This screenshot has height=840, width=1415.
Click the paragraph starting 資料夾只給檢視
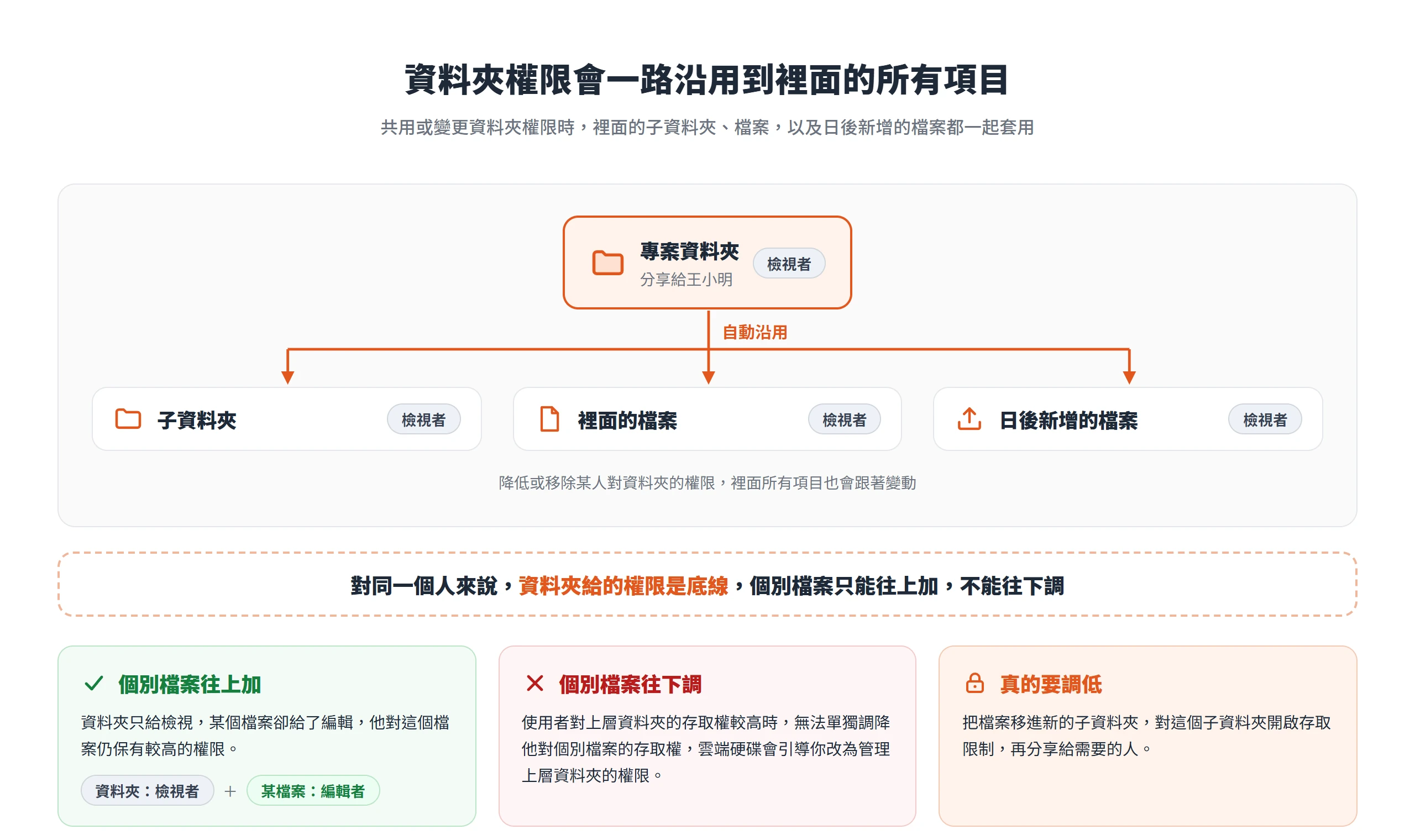tap(265, 736)
